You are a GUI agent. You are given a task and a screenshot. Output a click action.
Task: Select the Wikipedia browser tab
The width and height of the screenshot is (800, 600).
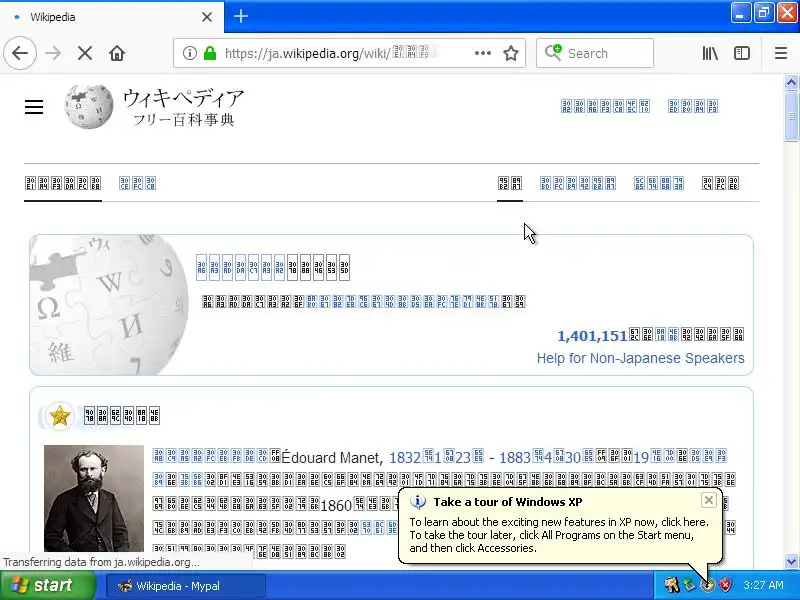click(112, 17)
